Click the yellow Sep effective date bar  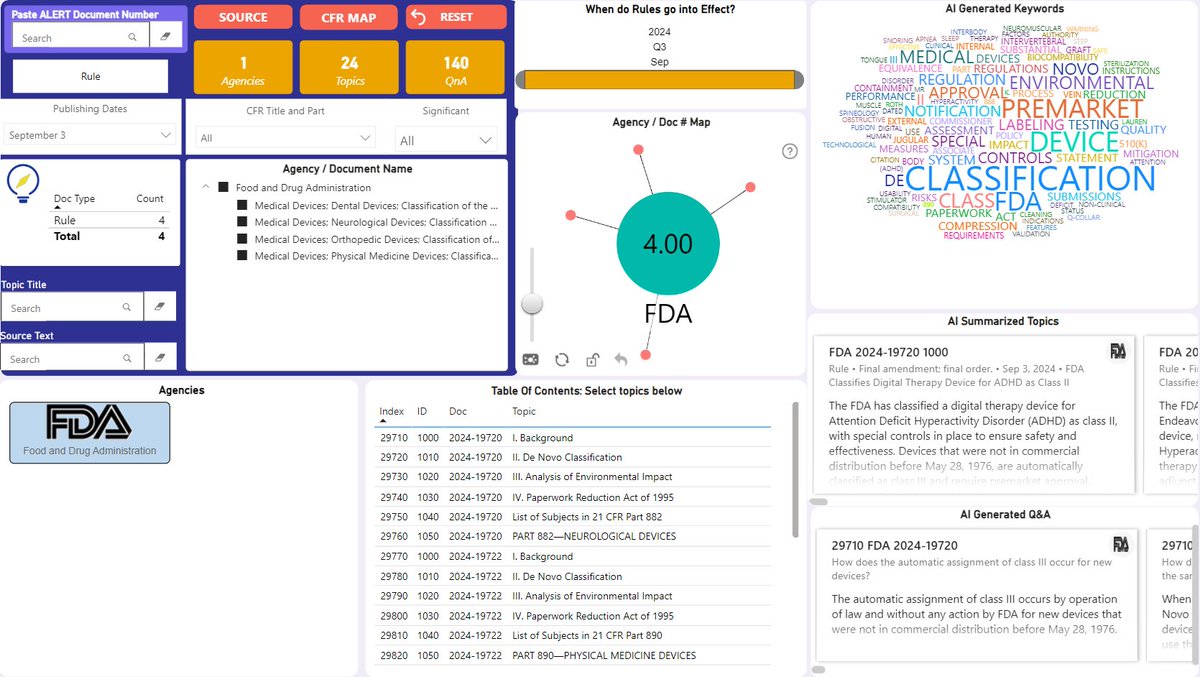click(658, 80)
